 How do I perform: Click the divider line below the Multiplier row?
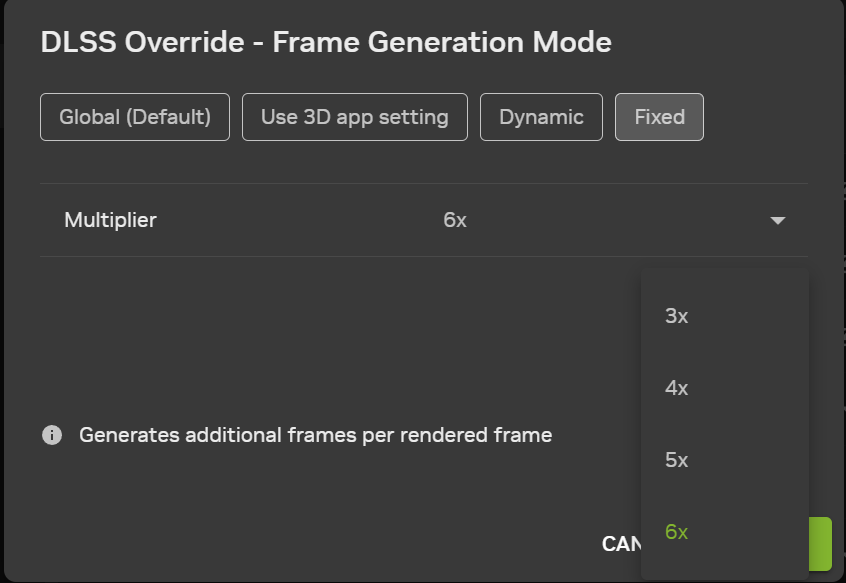click(x=424, y=257)
